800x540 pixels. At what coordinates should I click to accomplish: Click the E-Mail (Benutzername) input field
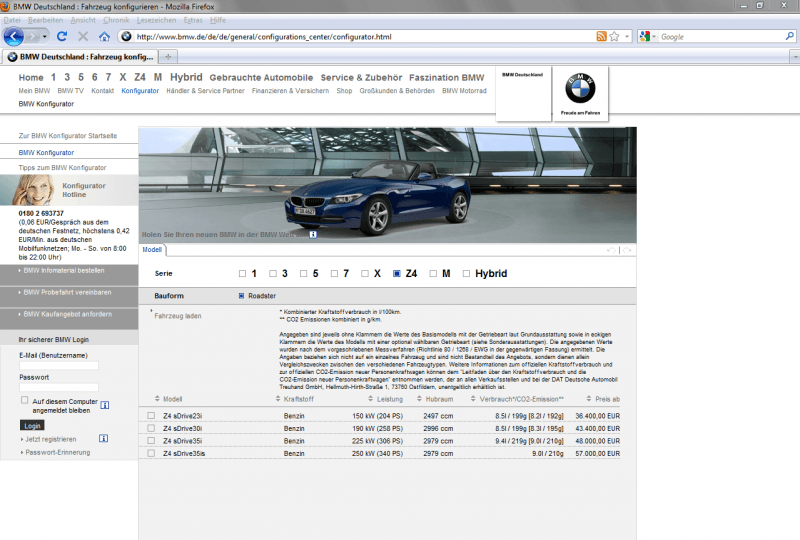pyautogui.click(x=59, y=365)
